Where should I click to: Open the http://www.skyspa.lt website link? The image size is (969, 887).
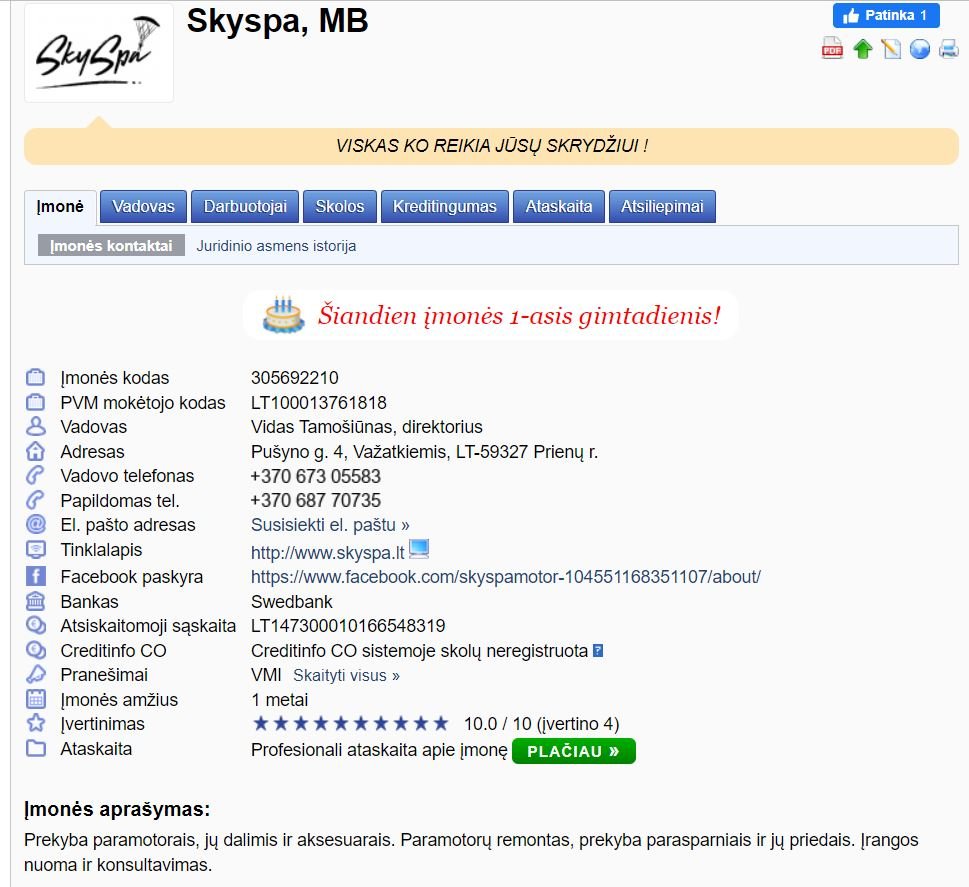[328, 553]
